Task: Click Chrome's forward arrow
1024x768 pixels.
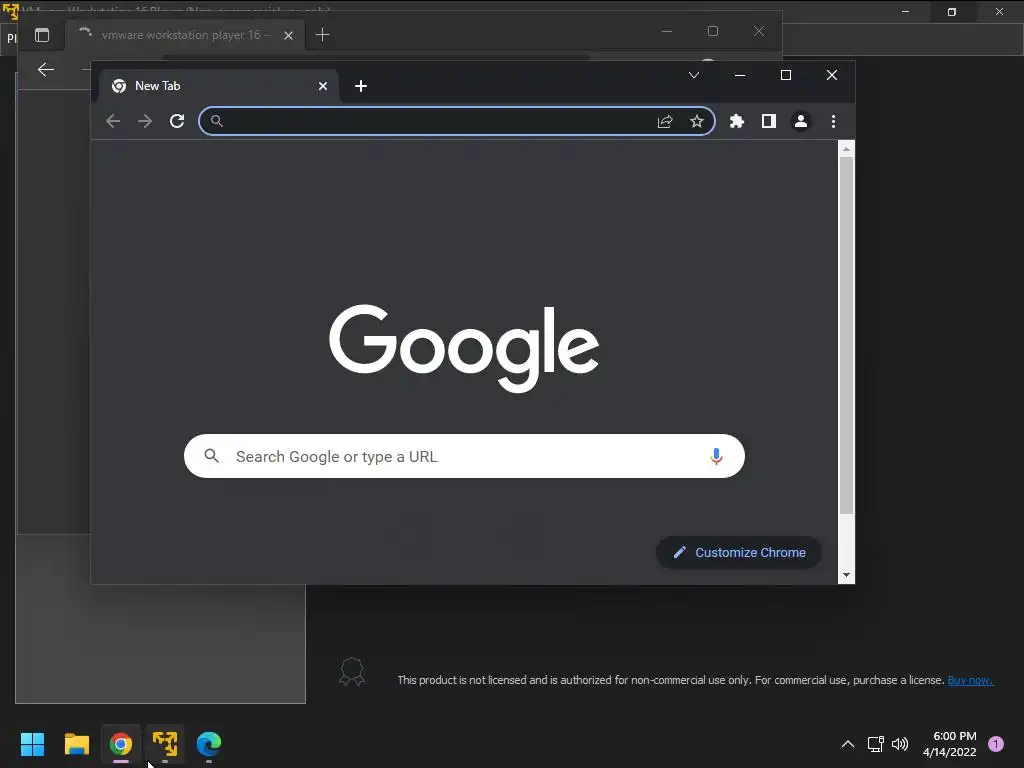Action: tap(145, 121)
